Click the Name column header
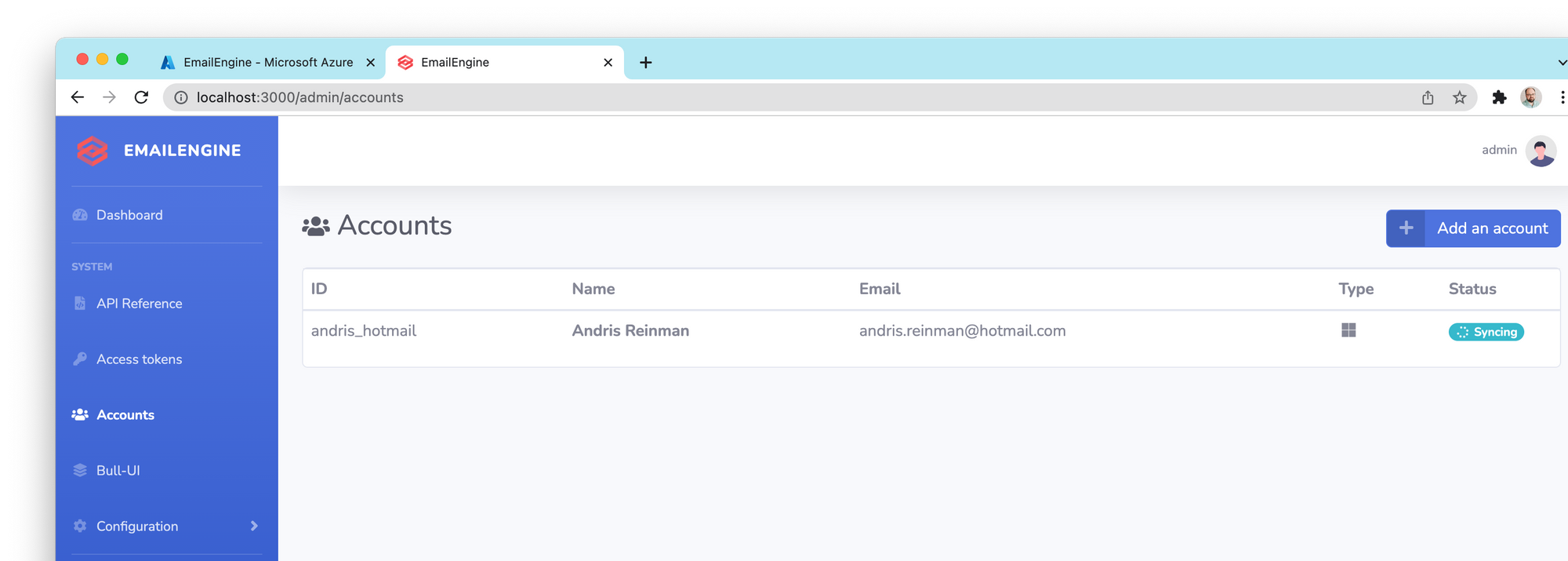Screen dimensions: 1568x561 tap(593, 289)
